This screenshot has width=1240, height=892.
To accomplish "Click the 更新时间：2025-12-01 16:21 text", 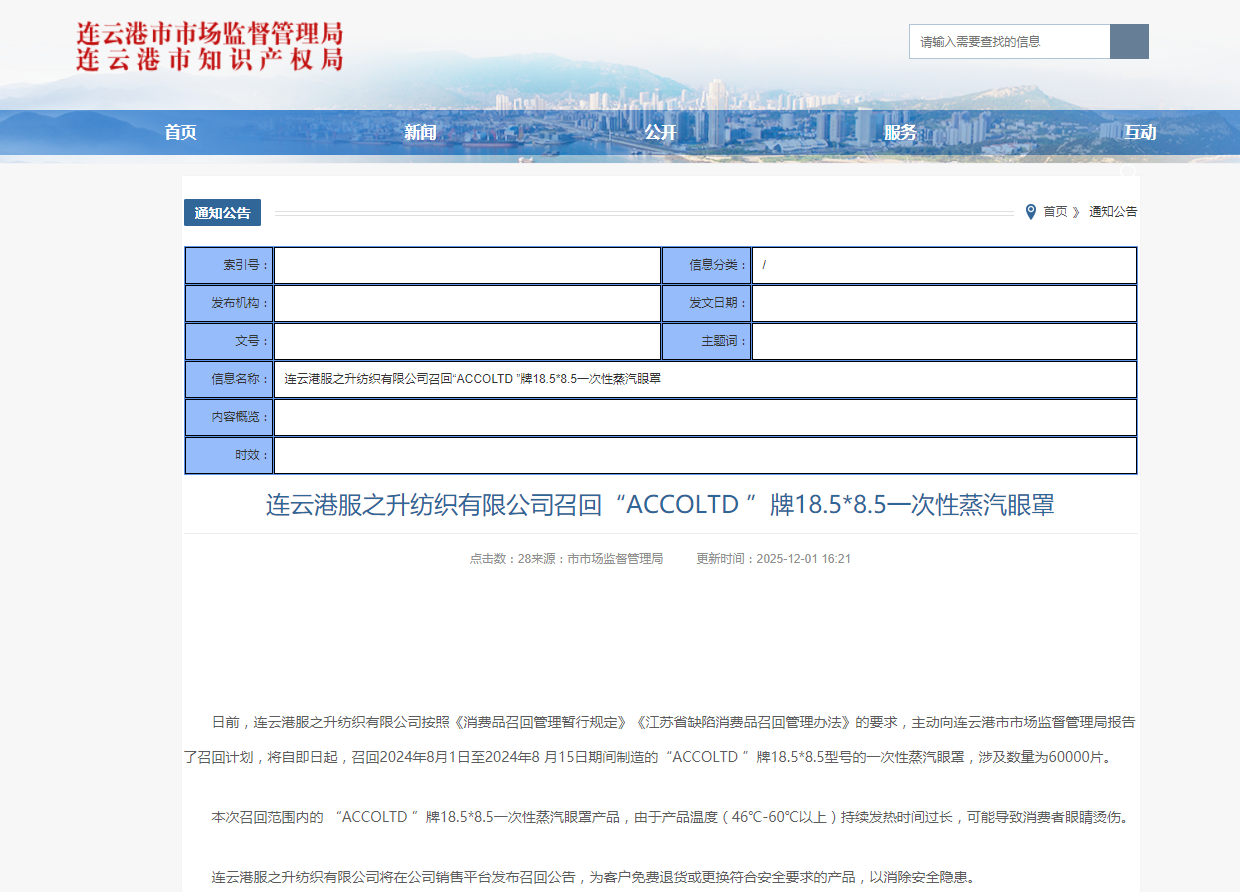I will 774,559.
